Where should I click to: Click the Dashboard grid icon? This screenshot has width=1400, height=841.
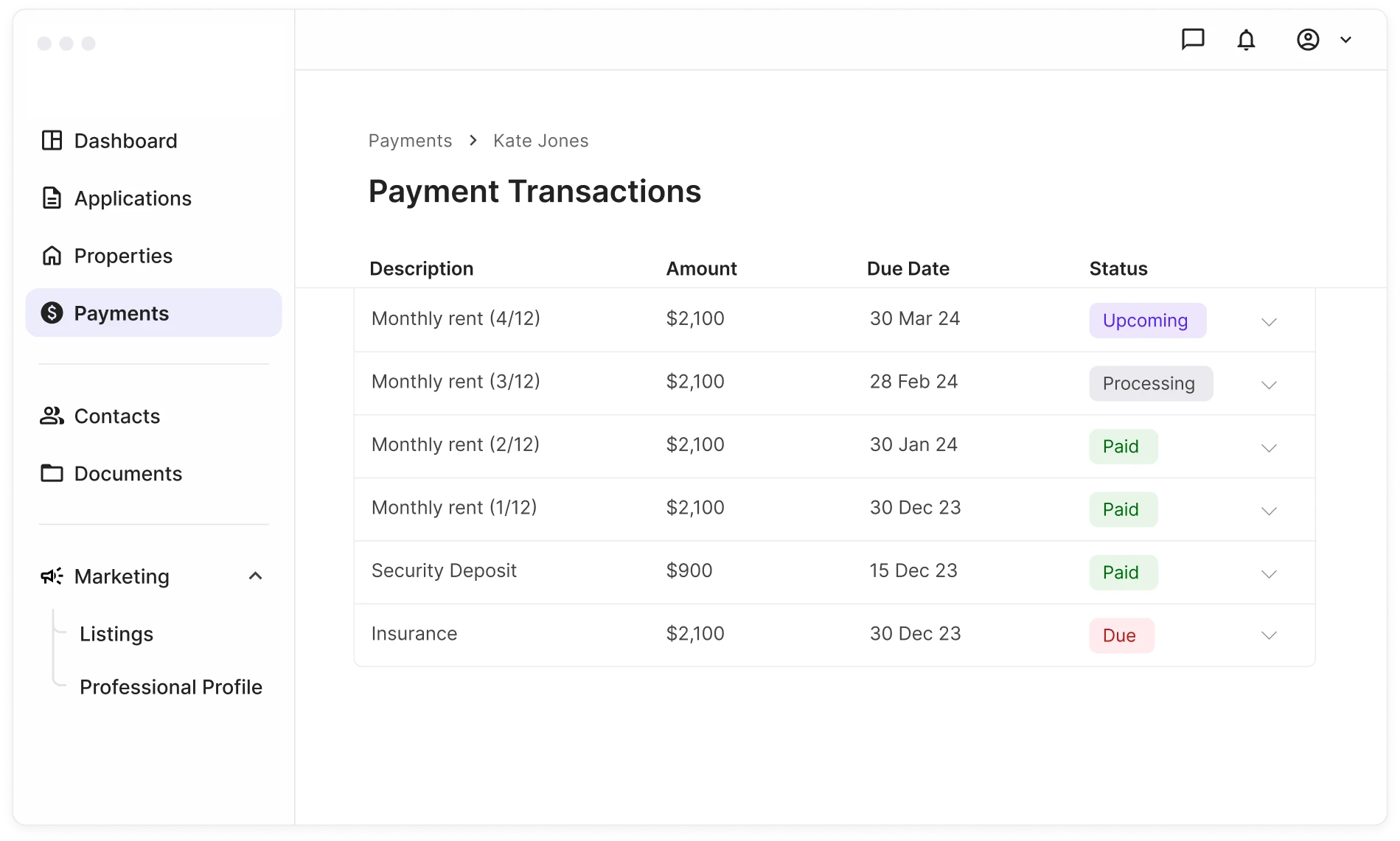pyautogui.click(x=51, y=140)
